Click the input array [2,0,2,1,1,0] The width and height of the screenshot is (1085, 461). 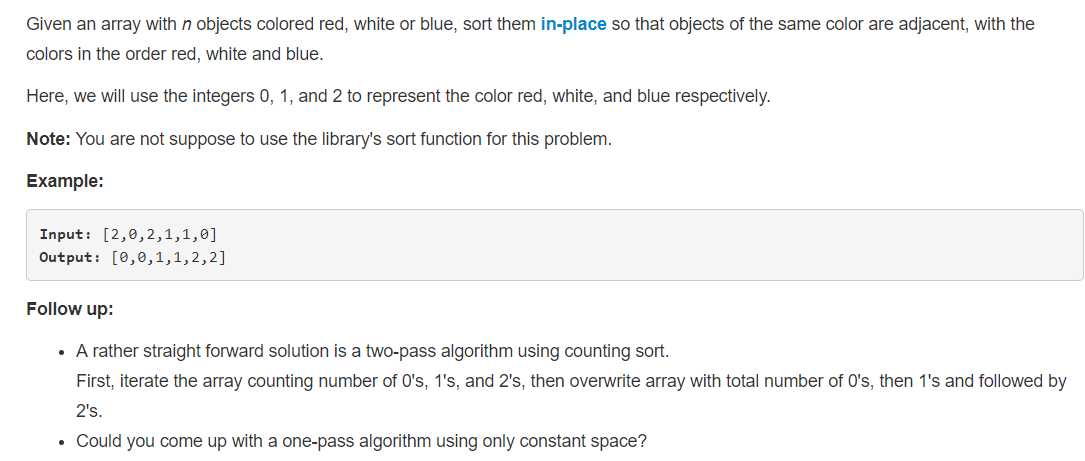[x=160, y=234]
